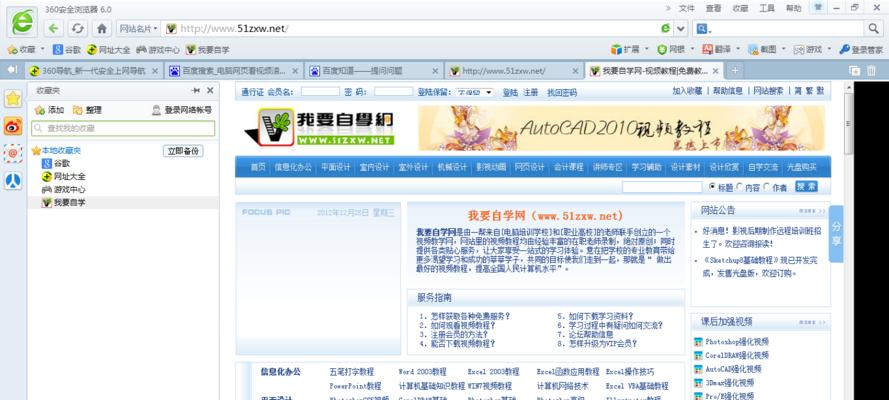Open the 文件 menu
This screenshot has width=889, height=400.
tap(687, 8)
